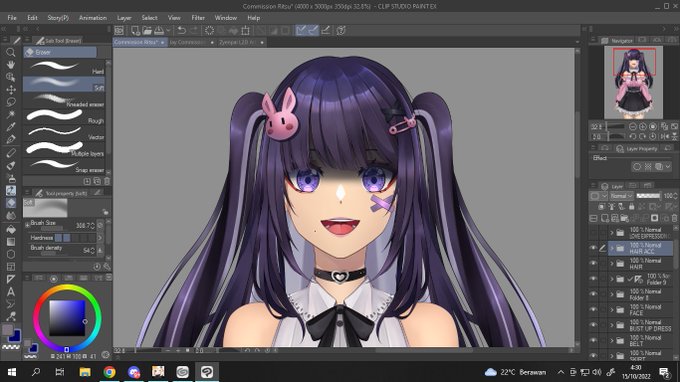
Task: Hide the FACE layer folder
Action: coord(593,310)
